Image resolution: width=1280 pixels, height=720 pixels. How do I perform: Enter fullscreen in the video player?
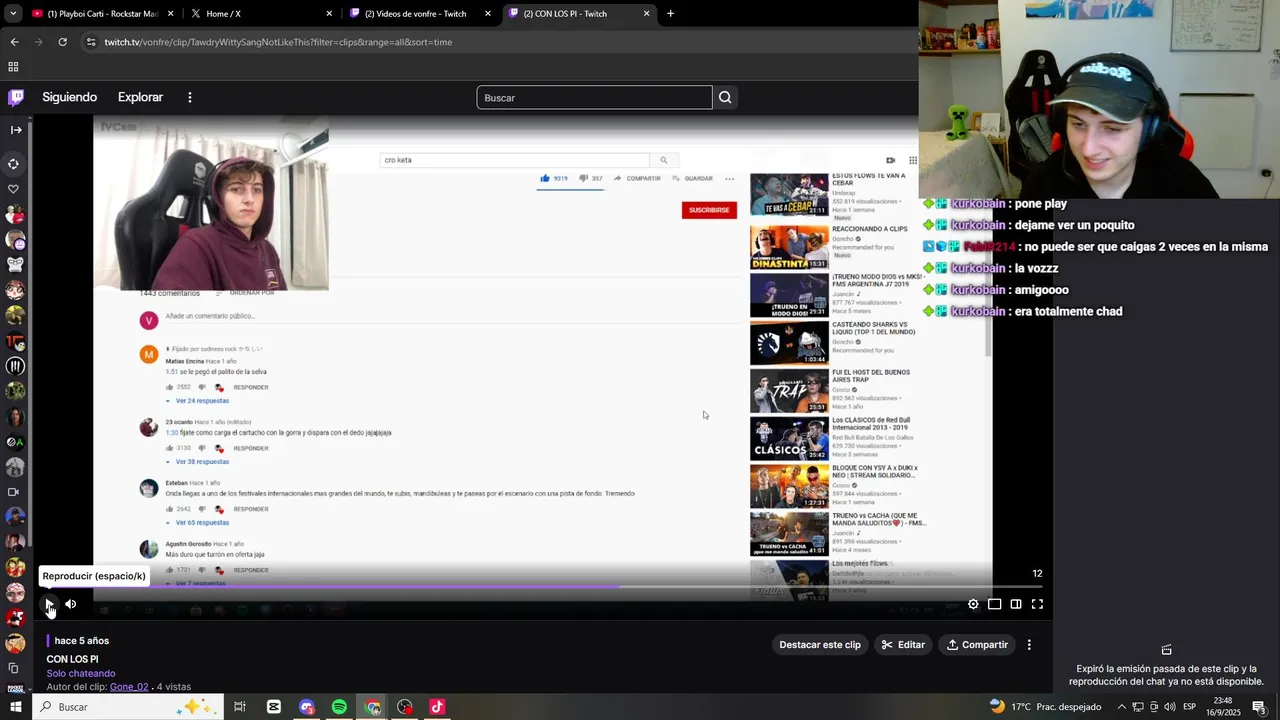pyautogui.click(x=1037, y=604)
